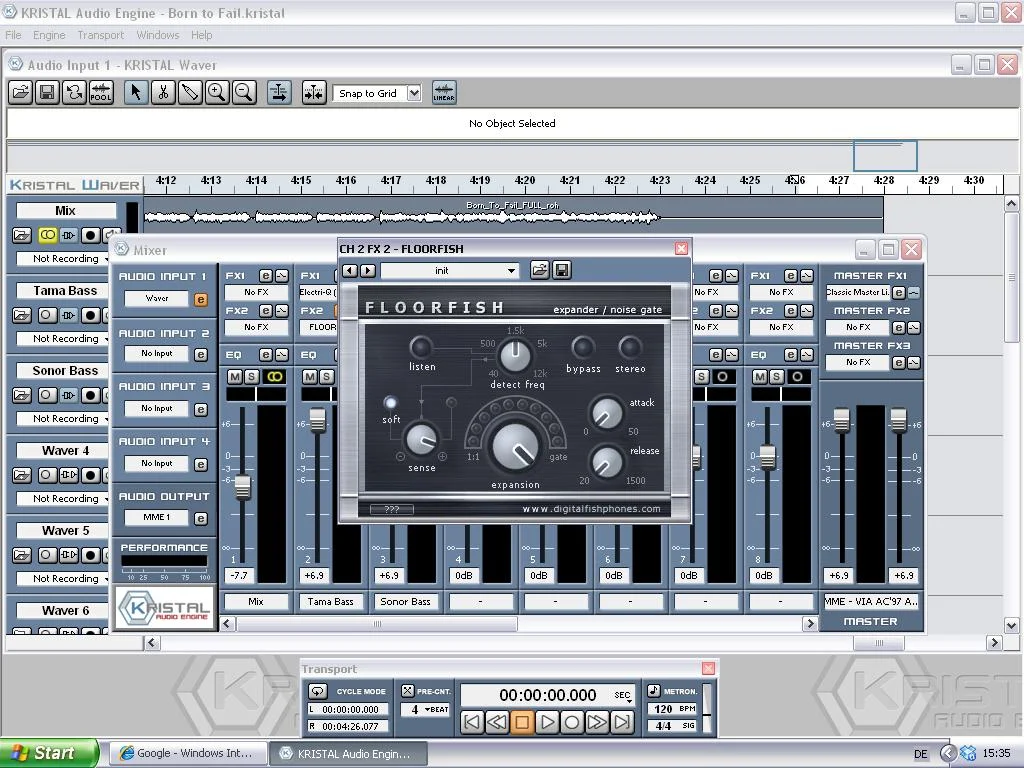
Task: Save the Floorfish preset with disk icon
Action: [x=562, y=270]
